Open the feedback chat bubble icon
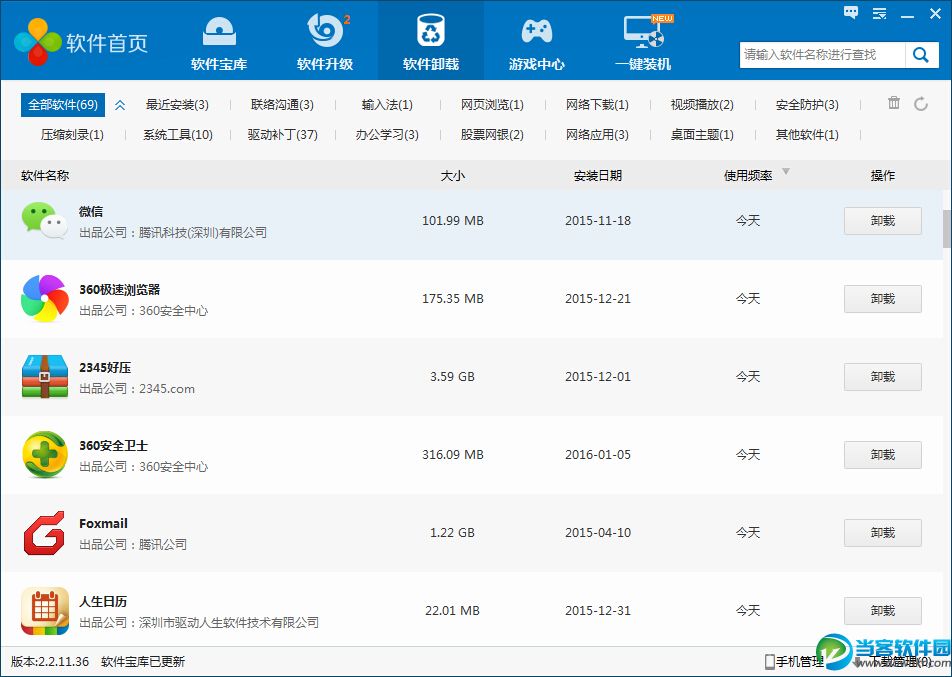This screenshot has width=952, height=677. (x=851, y=12)
